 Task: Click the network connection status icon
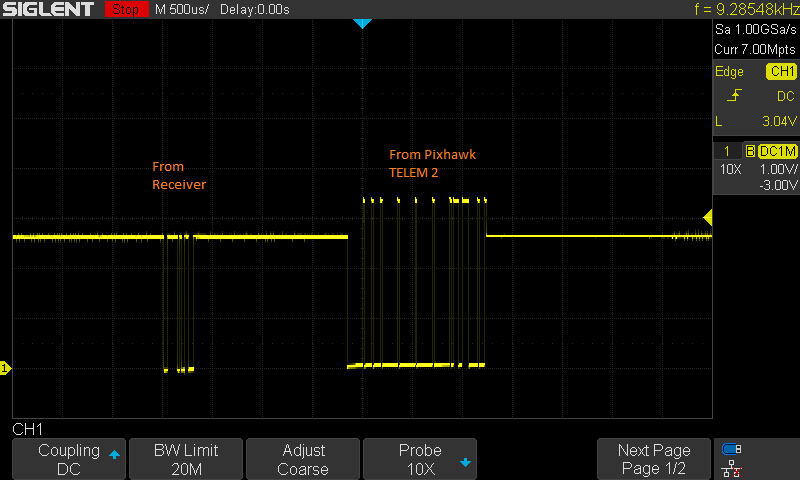point(732,468)
